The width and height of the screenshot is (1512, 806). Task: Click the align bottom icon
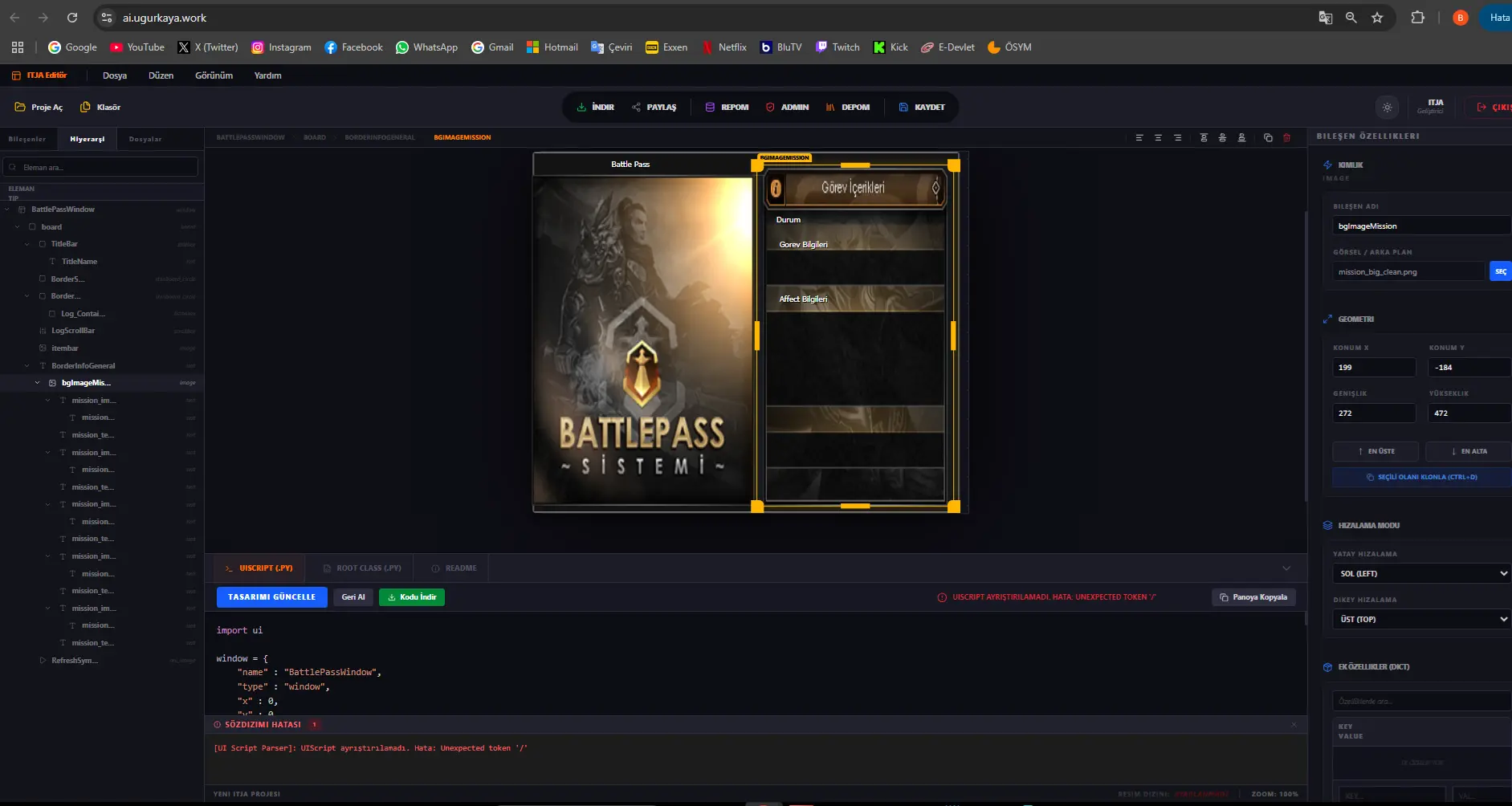tap(1241, 137)
